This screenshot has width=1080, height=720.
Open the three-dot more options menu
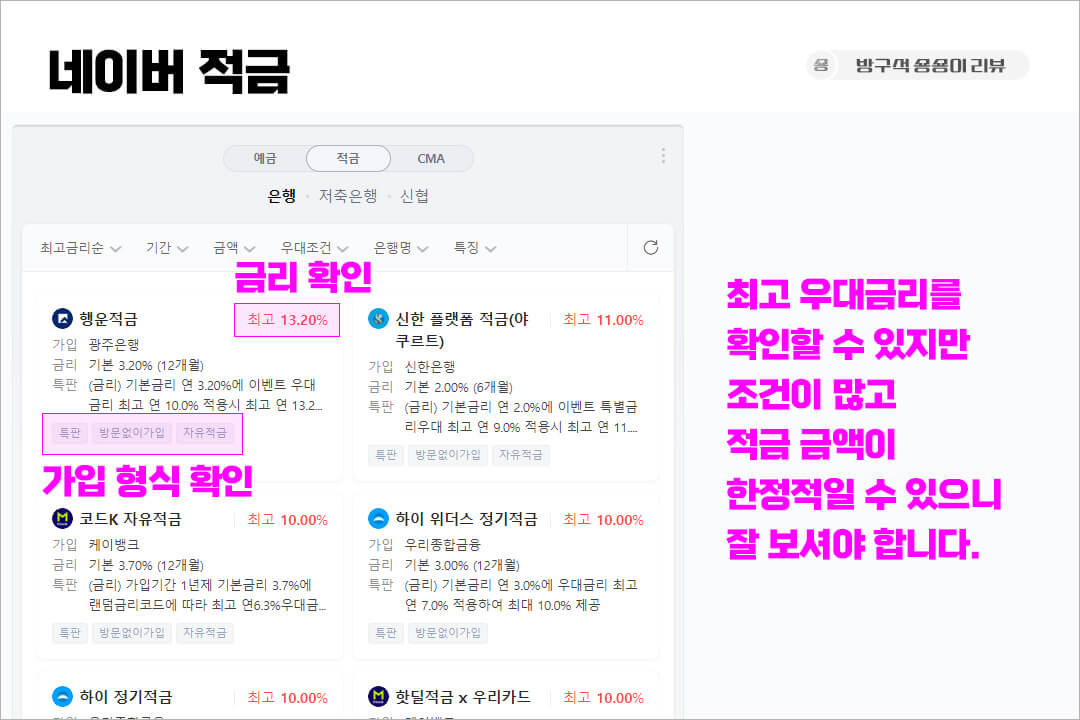click(663, 156)
